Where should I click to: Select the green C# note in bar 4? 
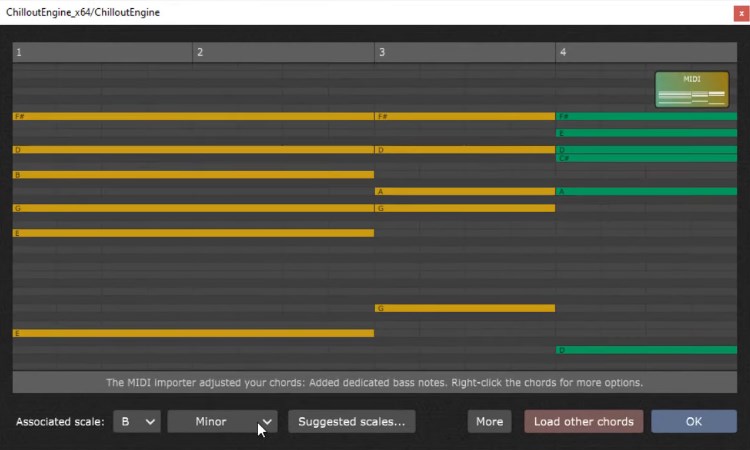(646, 158)
